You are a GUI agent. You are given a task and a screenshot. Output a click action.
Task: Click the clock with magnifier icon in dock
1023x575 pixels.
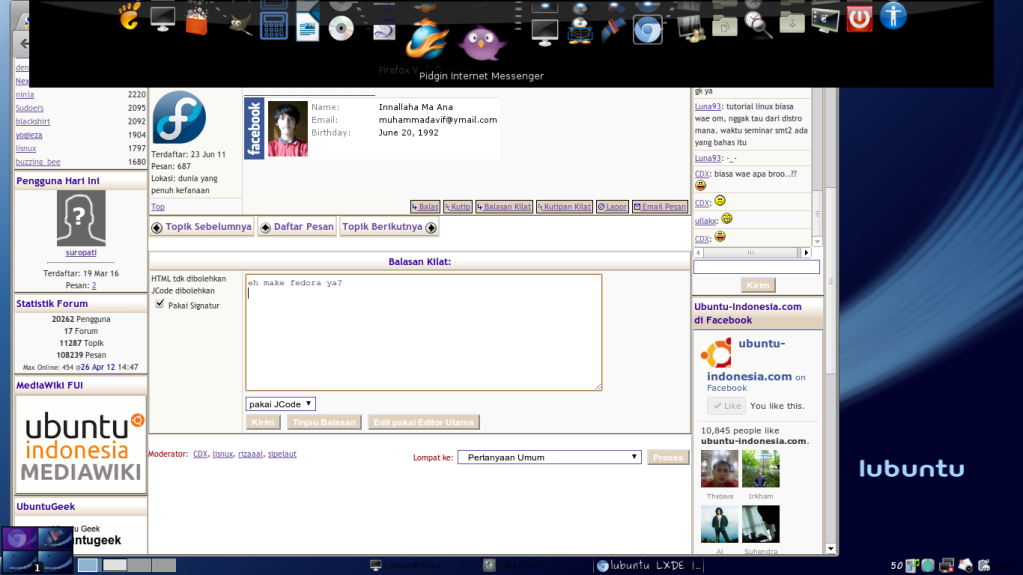point(757,25)
